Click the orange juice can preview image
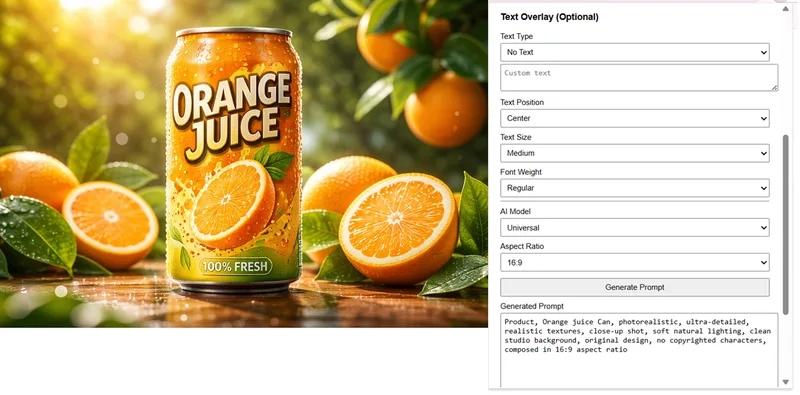This screenshot has height=395, width=800. click(244, 163)
